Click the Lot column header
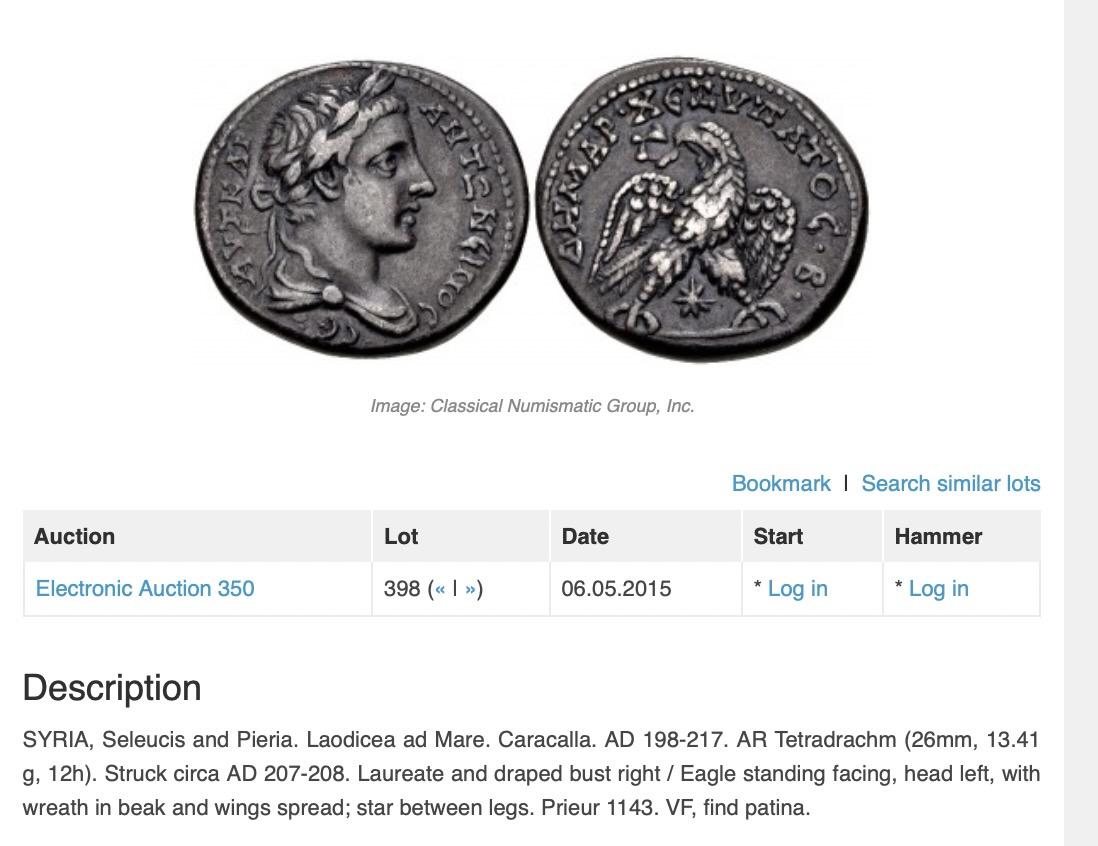 (x=401, y=537)
